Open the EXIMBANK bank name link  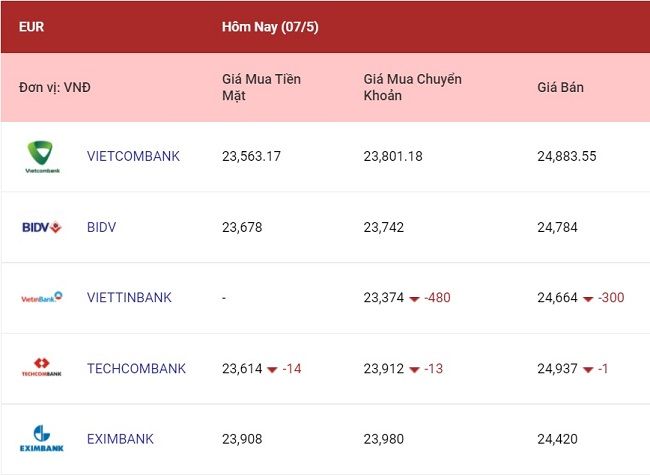click(x=120, y=439)
